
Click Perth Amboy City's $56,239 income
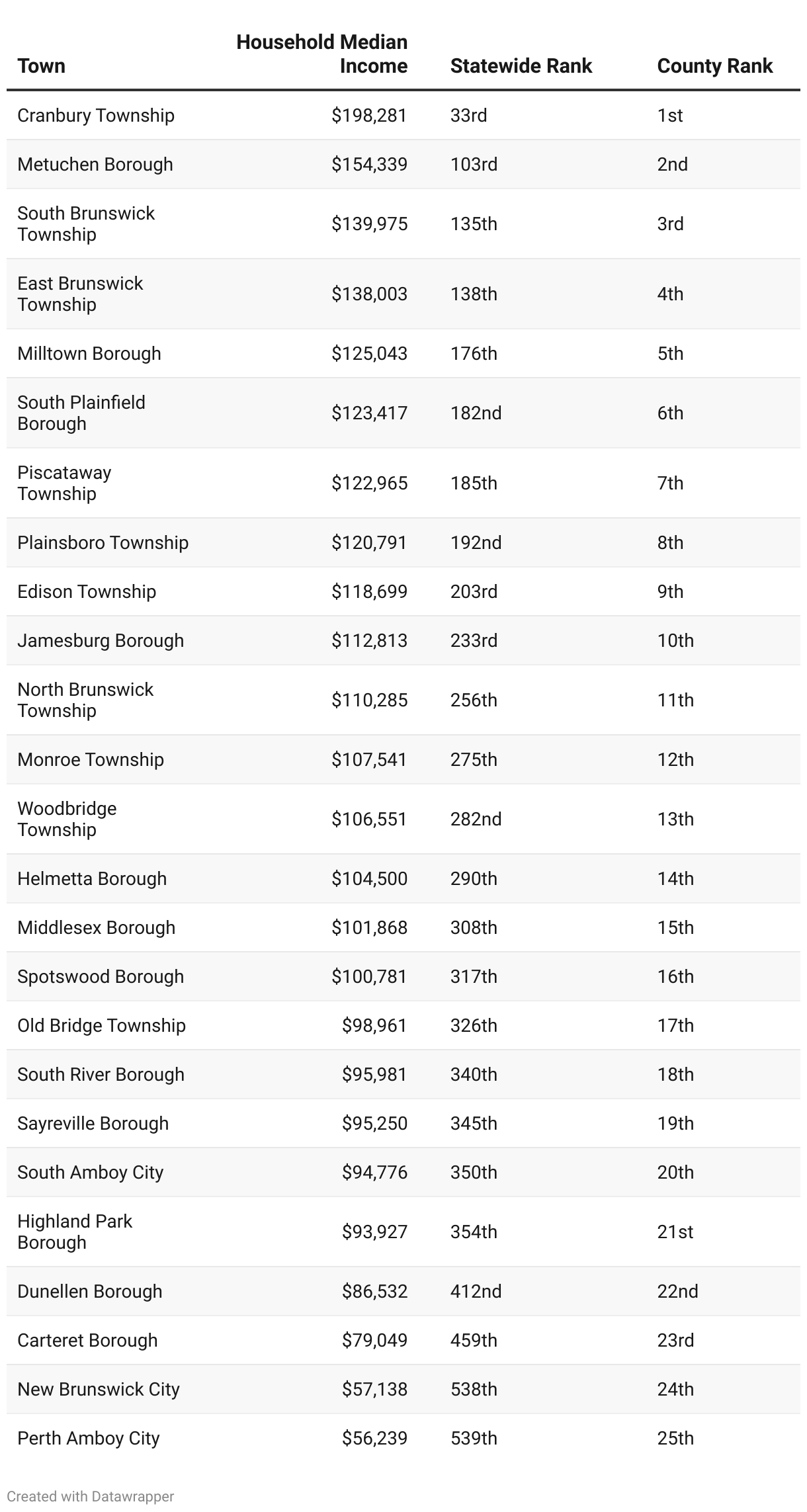[x=374, y=1439]
